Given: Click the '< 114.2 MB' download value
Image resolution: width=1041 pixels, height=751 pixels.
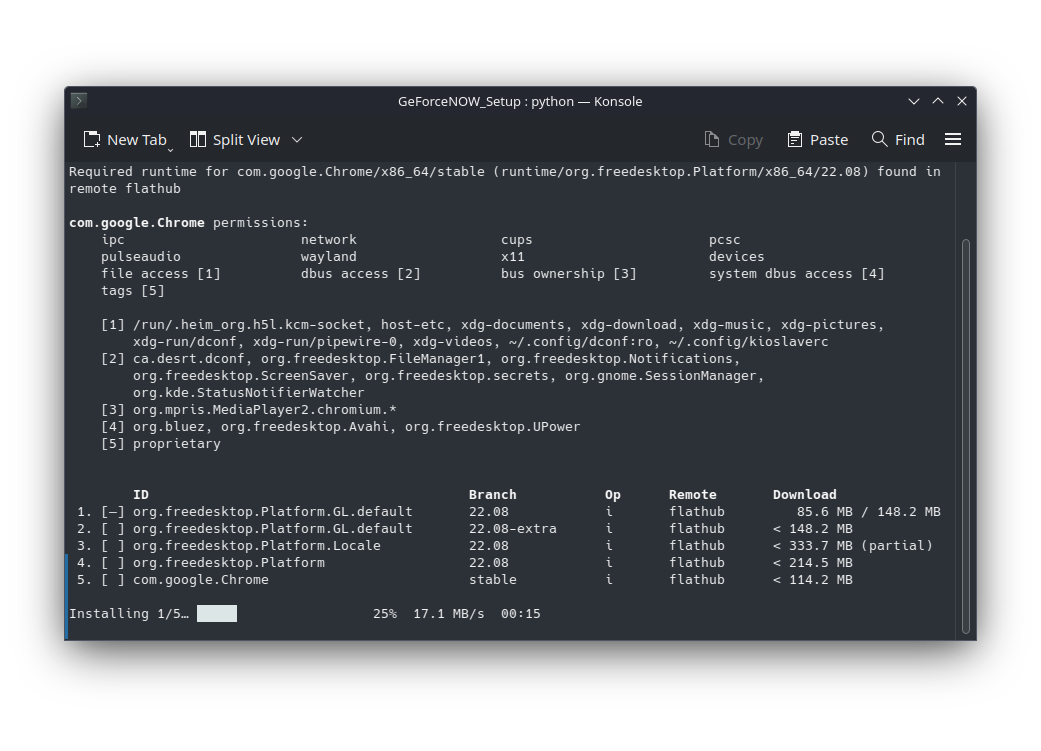Looking at the screenshot, I should [x=813, y=580].
